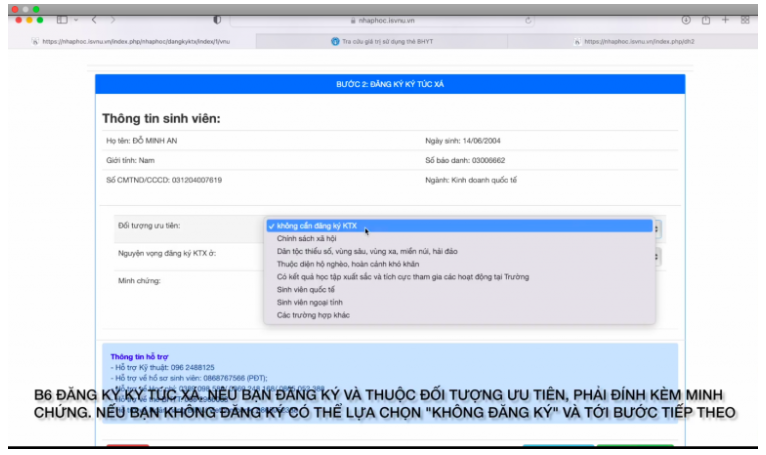
Task: Choose 'Có kết quả học tập xuất sắc' option
Action: point(459,277)
